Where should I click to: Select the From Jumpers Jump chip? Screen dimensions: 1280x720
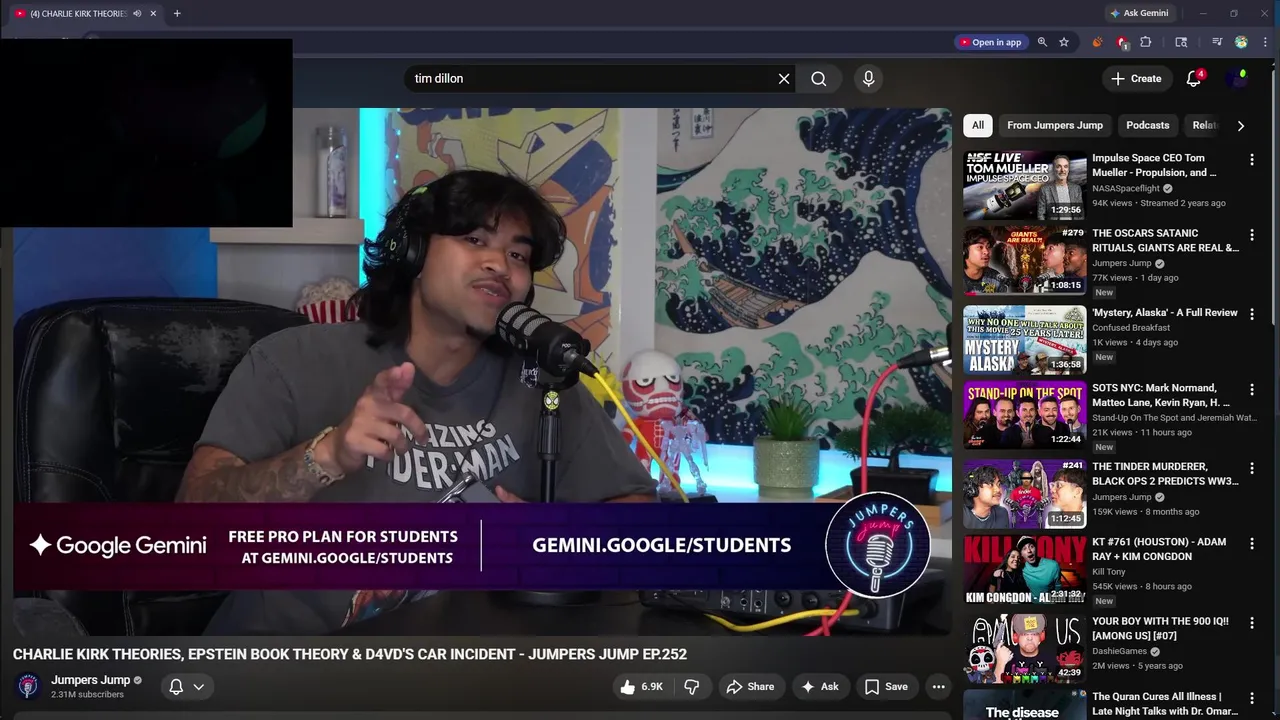coord(1055,125)
